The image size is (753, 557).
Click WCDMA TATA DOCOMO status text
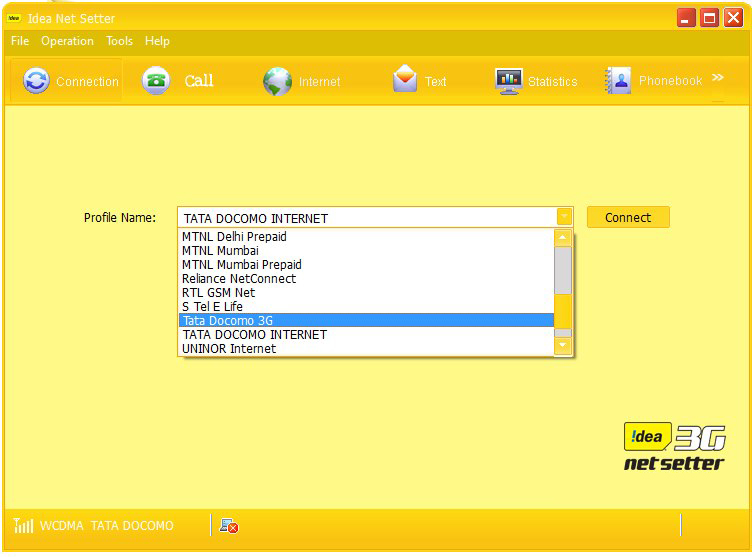[x=107, y=526]
